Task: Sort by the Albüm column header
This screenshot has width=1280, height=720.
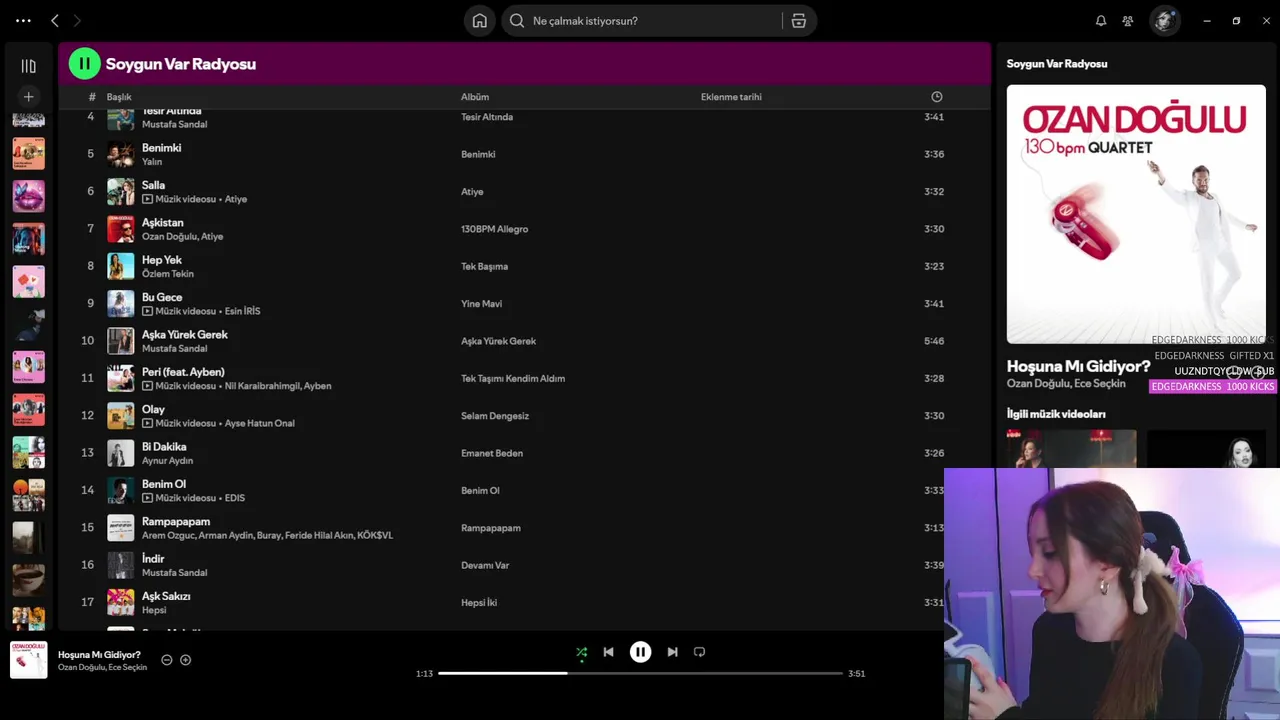Action: 475,97
